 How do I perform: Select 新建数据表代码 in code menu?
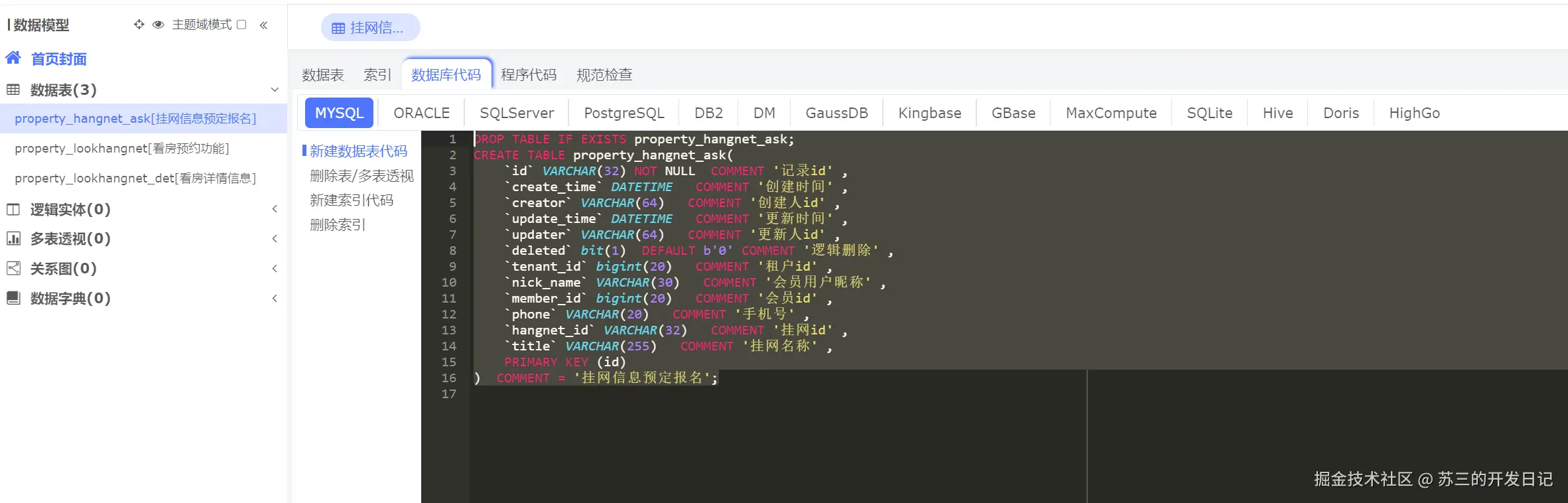coord(358,151)
